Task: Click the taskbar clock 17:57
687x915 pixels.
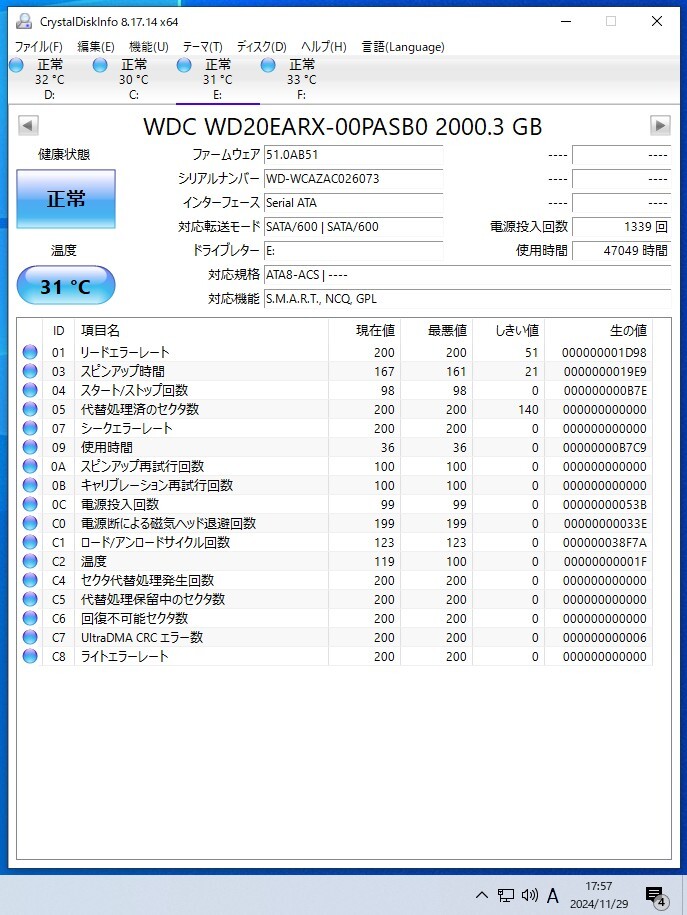Action: click(x=599, y=886)
